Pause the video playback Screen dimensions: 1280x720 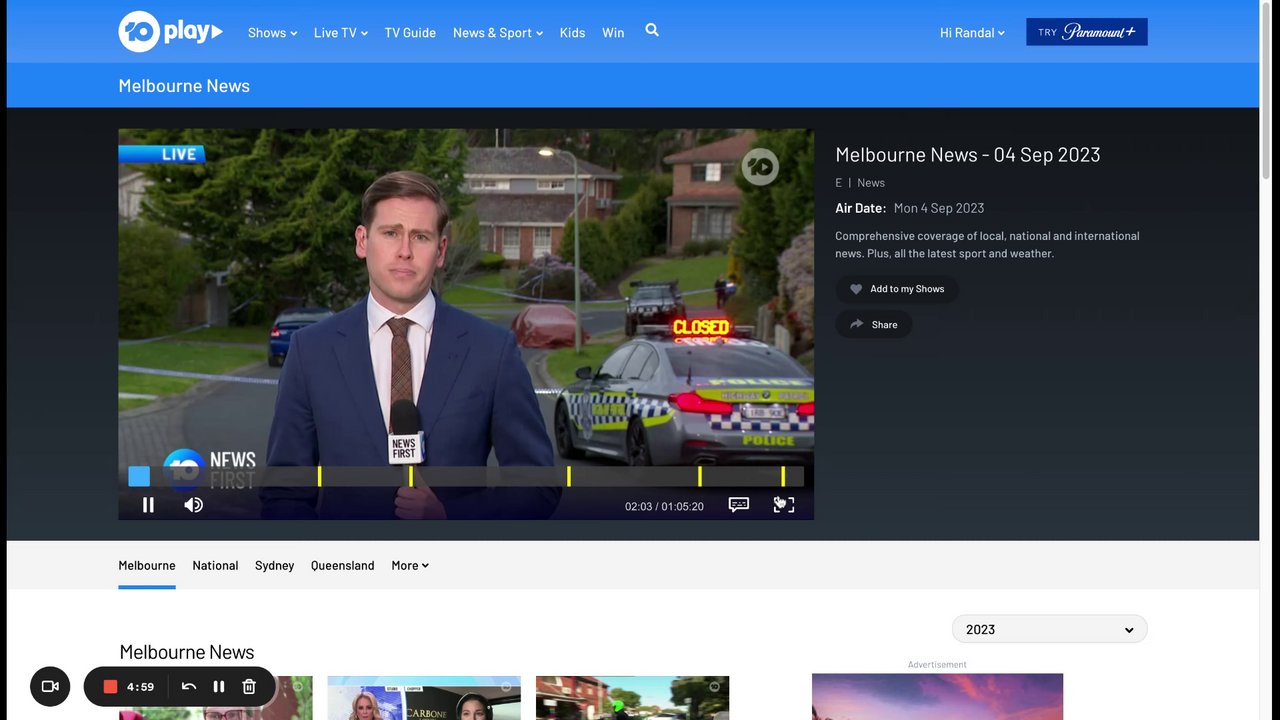pos(148,505)
